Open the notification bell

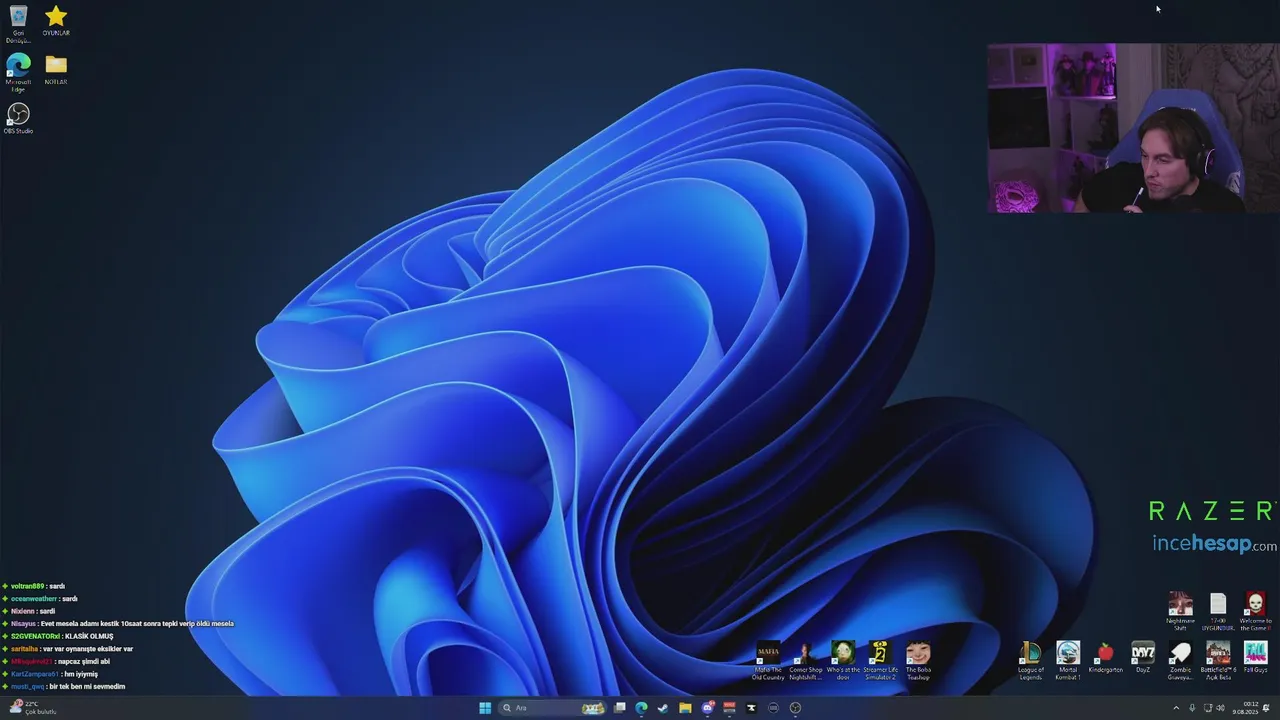tap(1266, 708)
